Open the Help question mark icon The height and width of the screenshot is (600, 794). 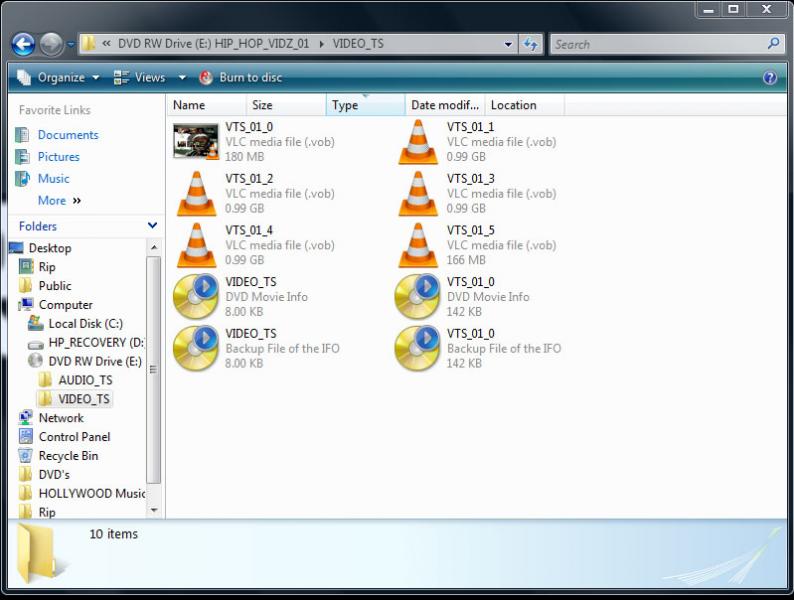(769, 77)
